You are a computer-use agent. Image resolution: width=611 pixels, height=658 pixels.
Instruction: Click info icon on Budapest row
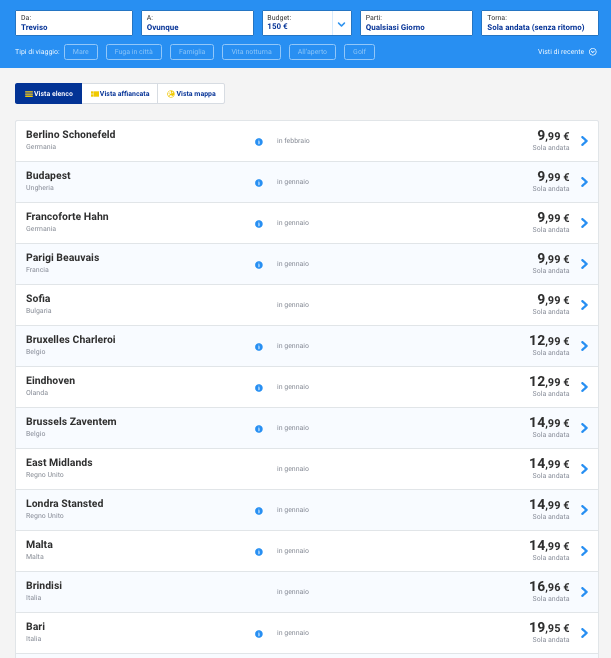[258, 183]
